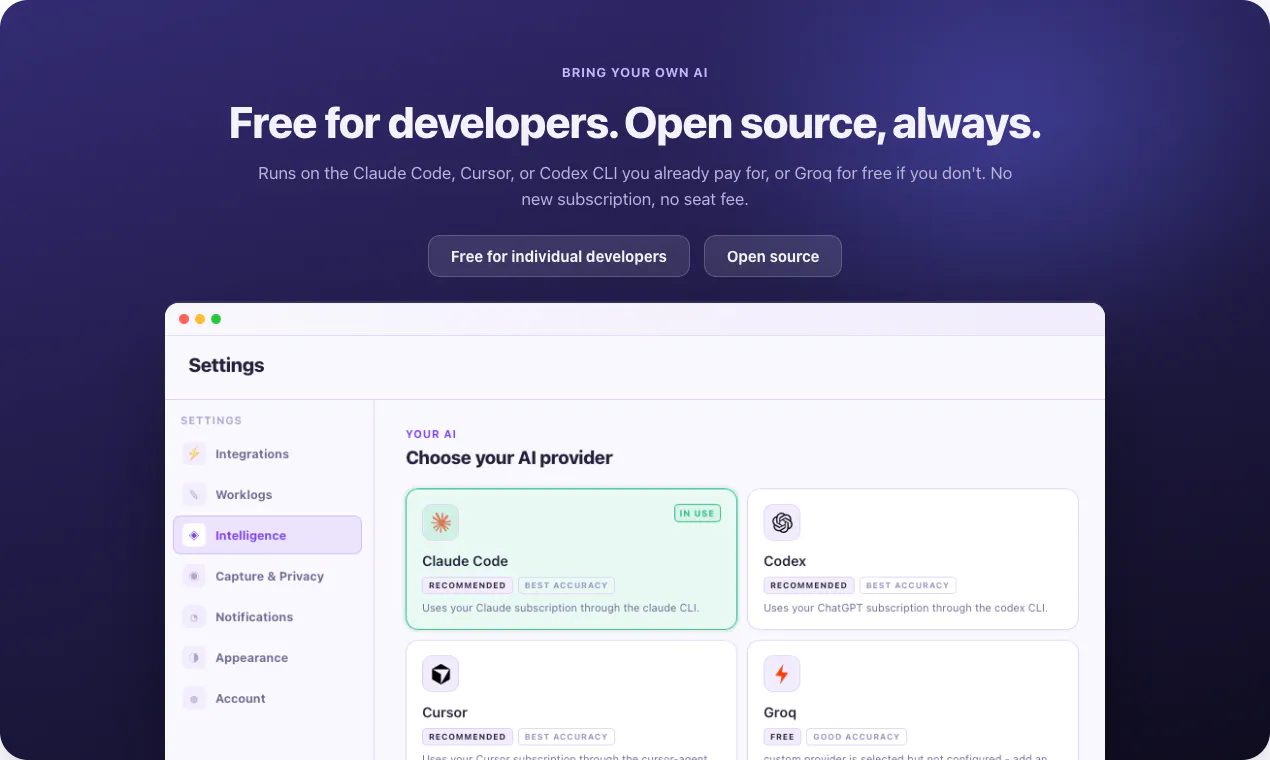This screenshot has height=760, width=1270.
Task: Click the Appearance half-circle icon
Action: (194, 658)
